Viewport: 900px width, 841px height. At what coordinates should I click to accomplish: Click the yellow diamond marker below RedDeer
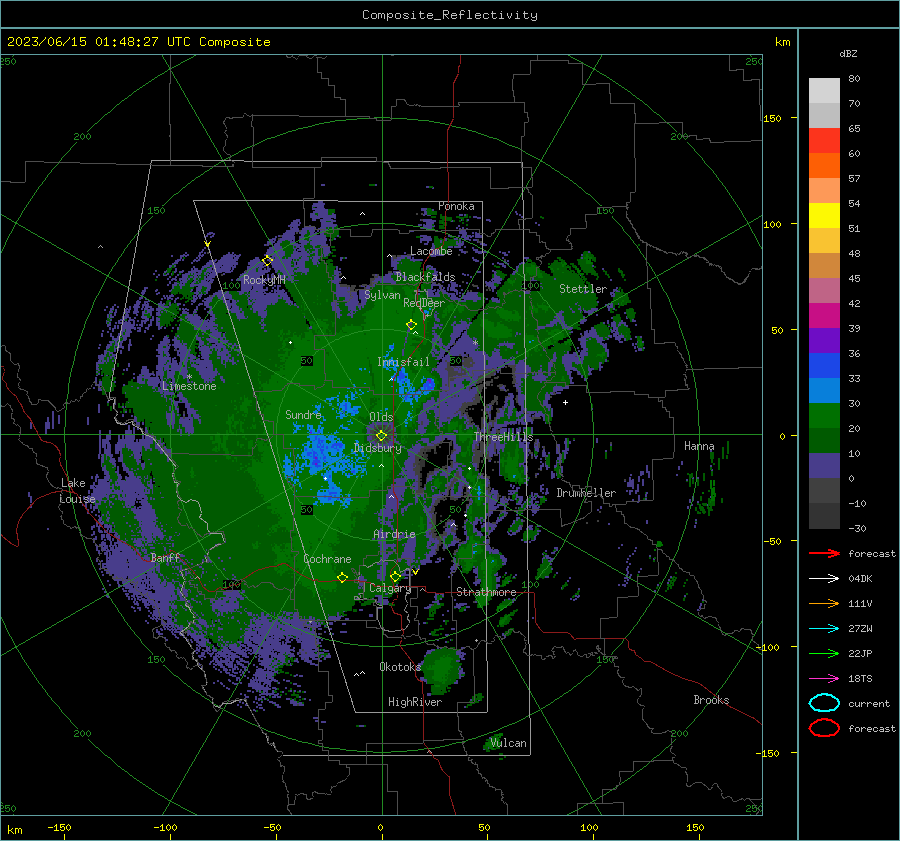point(411,325)
